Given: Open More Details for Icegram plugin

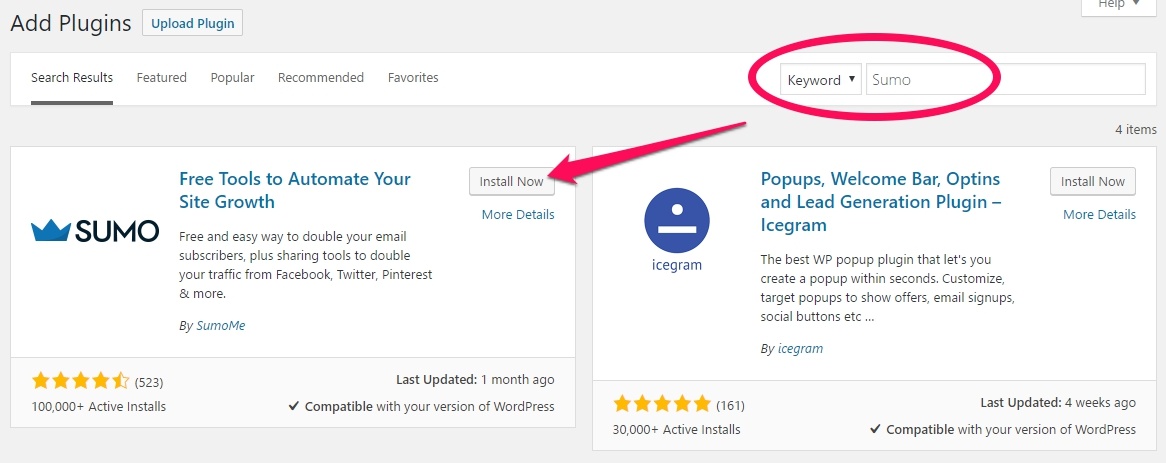Looking at the screenshot, I should pos(1099,215).
